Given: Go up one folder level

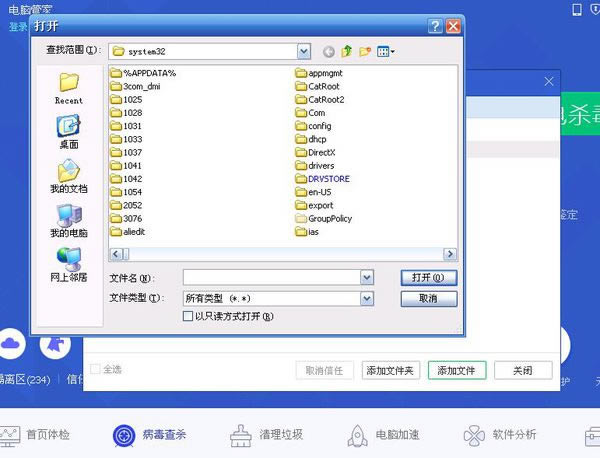Looking at the screenshot, I should pos(347,51).
